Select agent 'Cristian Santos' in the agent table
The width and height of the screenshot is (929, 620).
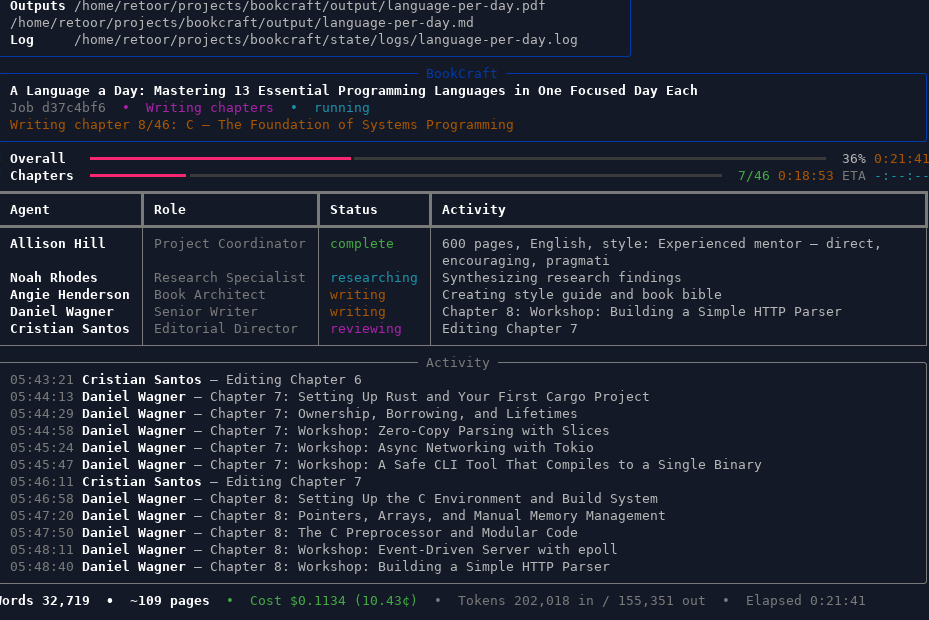click(x=69, y=329)
